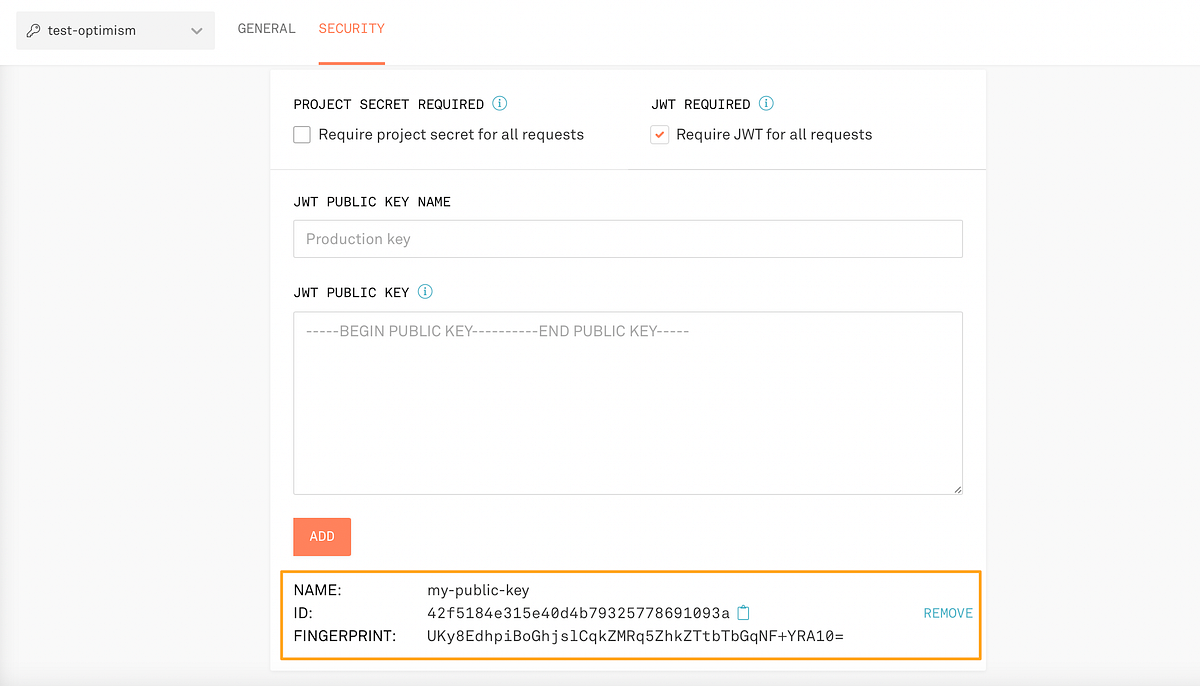Viewport: 1200px width, 686px height.
Task: Focus the JWT Public Key Name field
Action: pyautogui.click(x=628, y=239)
